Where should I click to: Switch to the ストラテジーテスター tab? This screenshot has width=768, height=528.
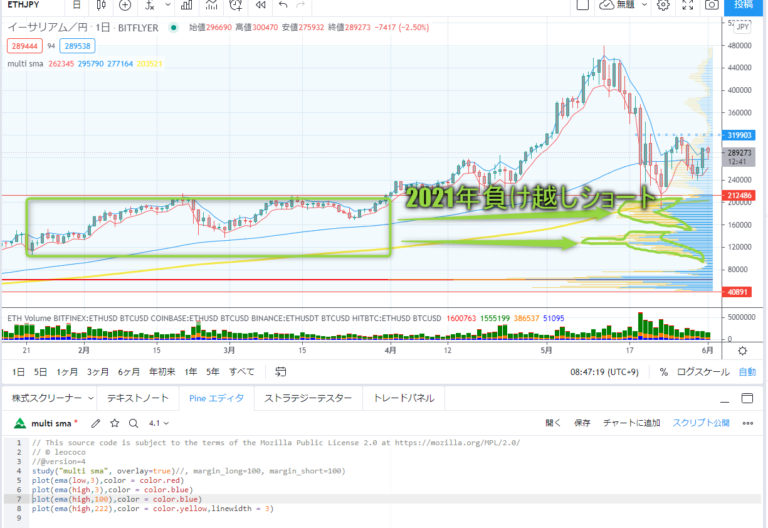coord(308,398)
